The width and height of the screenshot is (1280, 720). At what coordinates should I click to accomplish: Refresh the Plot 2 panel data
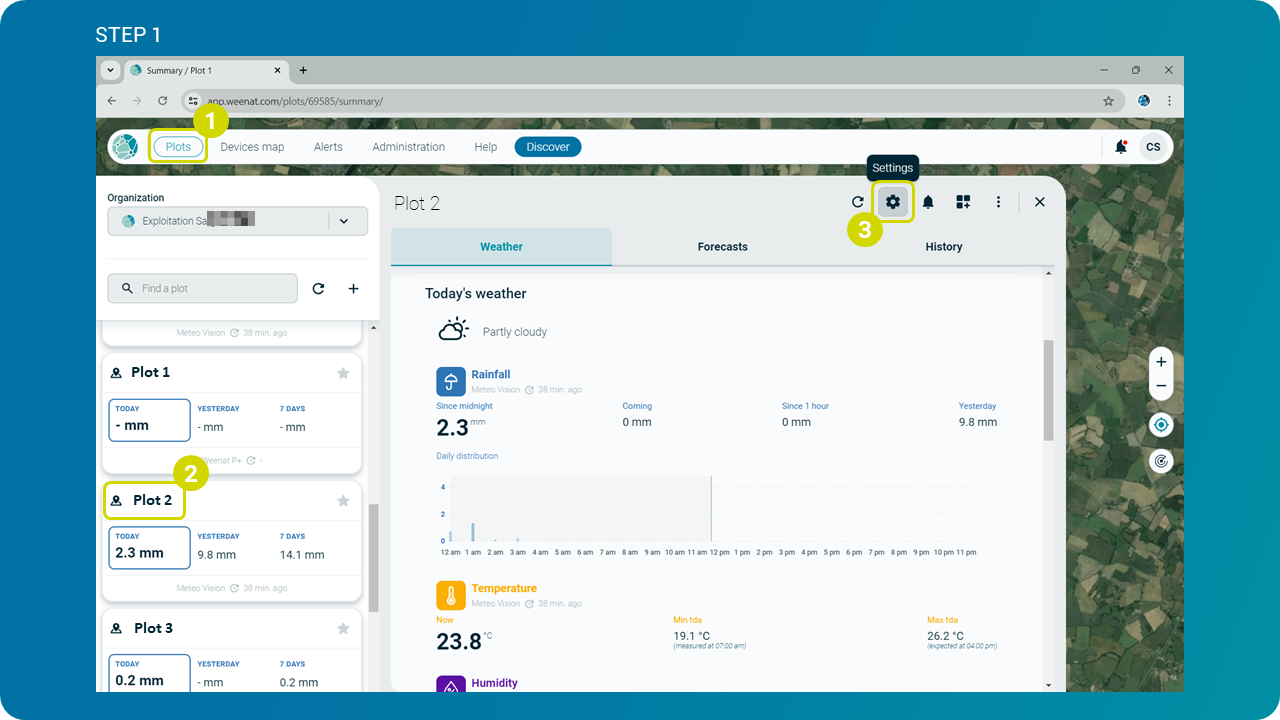coord(857,202)
